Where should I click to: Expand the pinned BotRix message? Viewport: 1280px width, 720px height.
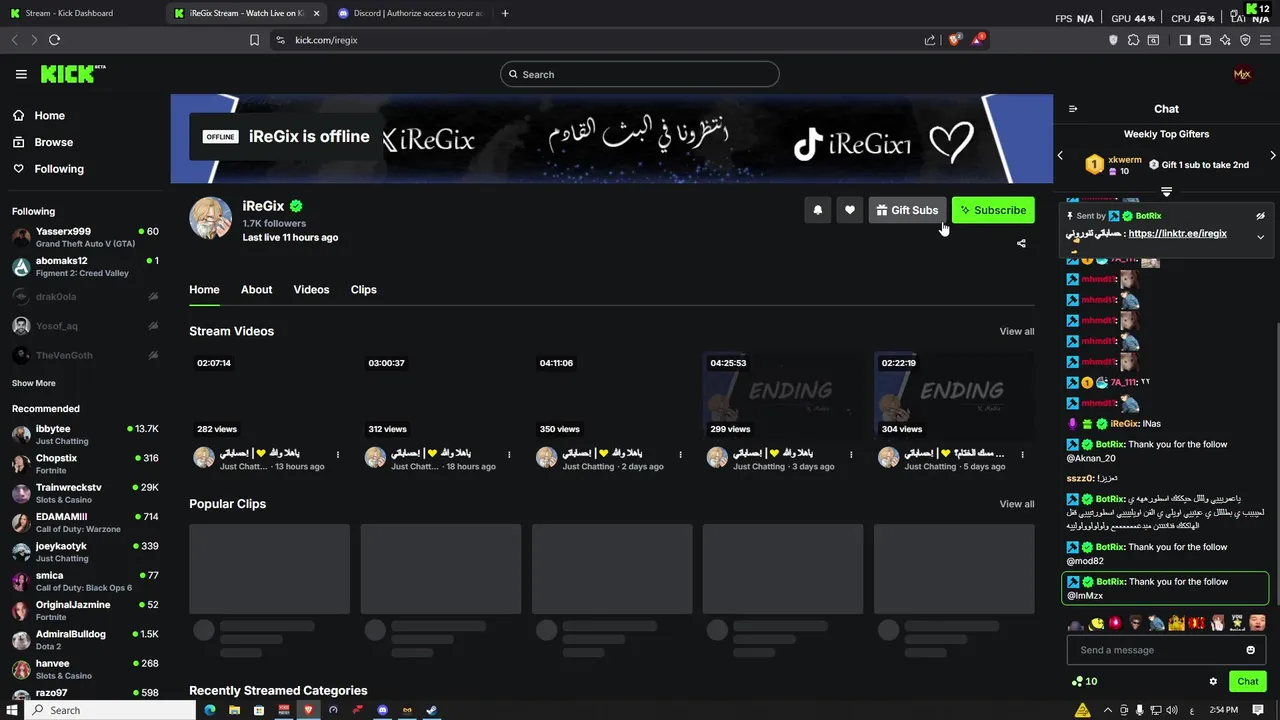click(x=1260, y=237)
